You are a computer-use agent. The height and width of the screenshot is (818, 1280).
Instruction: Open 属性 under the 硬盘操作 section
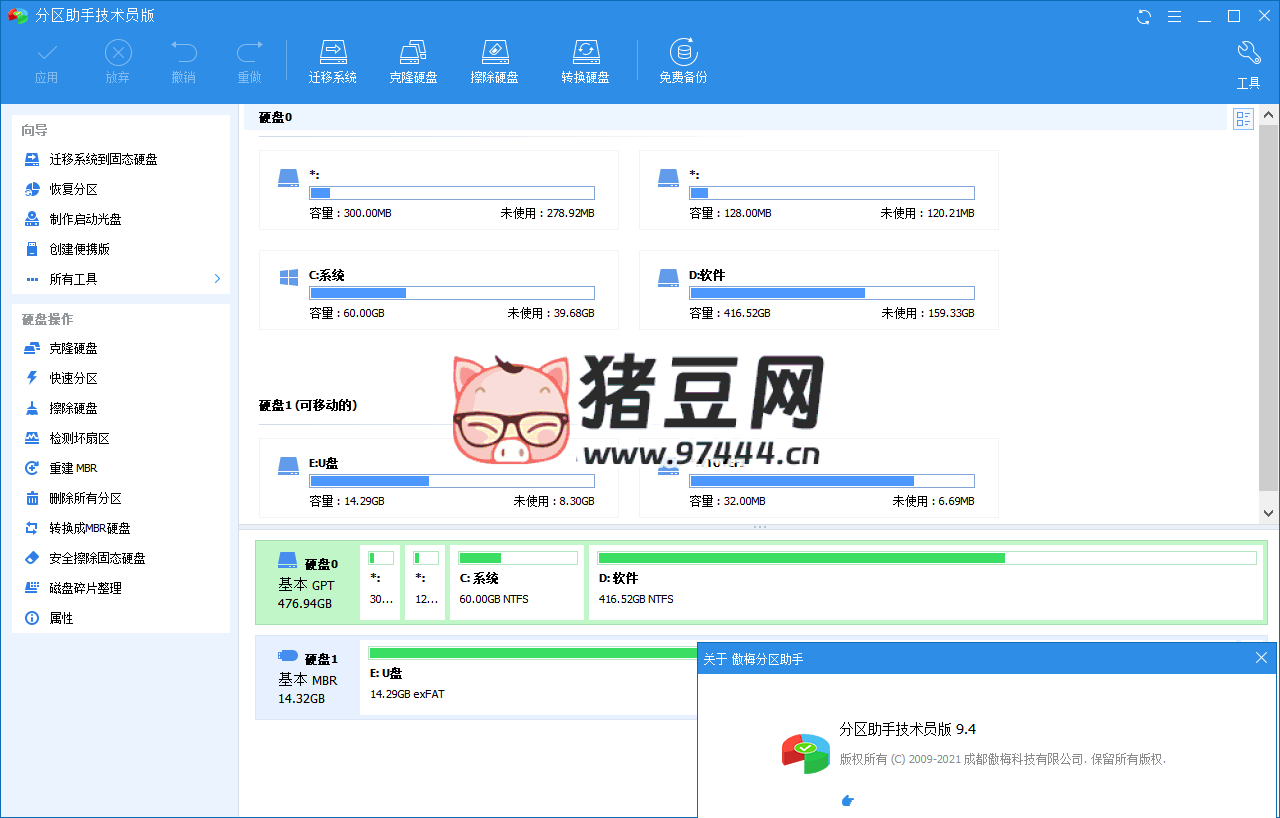[63, 617]
